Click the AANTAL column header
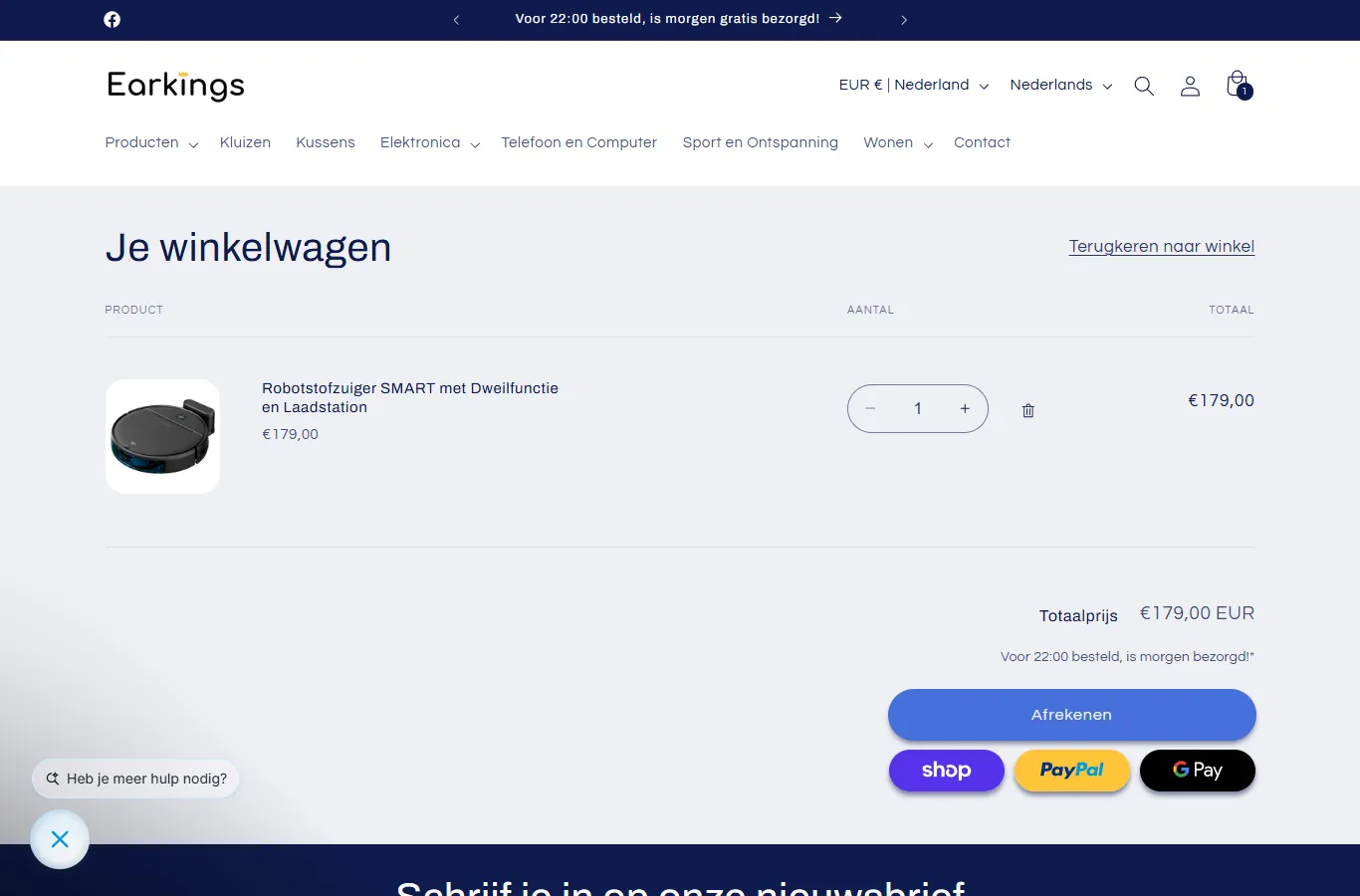 [x=870, y=310]
